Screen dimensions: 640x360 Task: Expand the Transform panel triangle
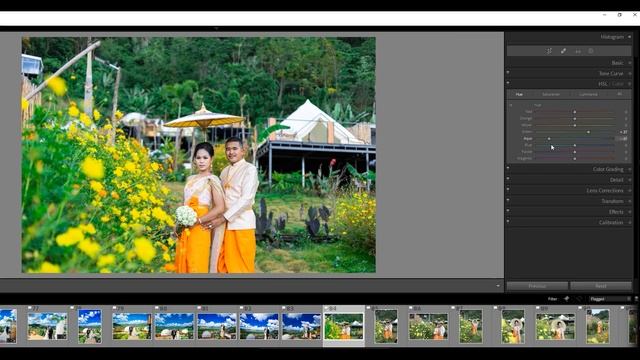(630, 201)
